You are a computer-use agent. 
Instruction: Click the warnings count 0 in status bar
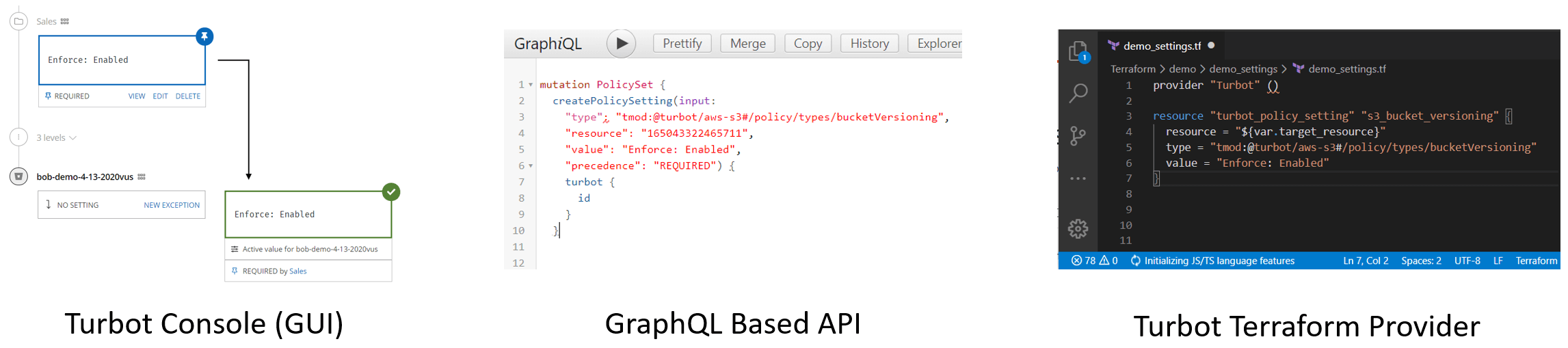coord(1108,260)
